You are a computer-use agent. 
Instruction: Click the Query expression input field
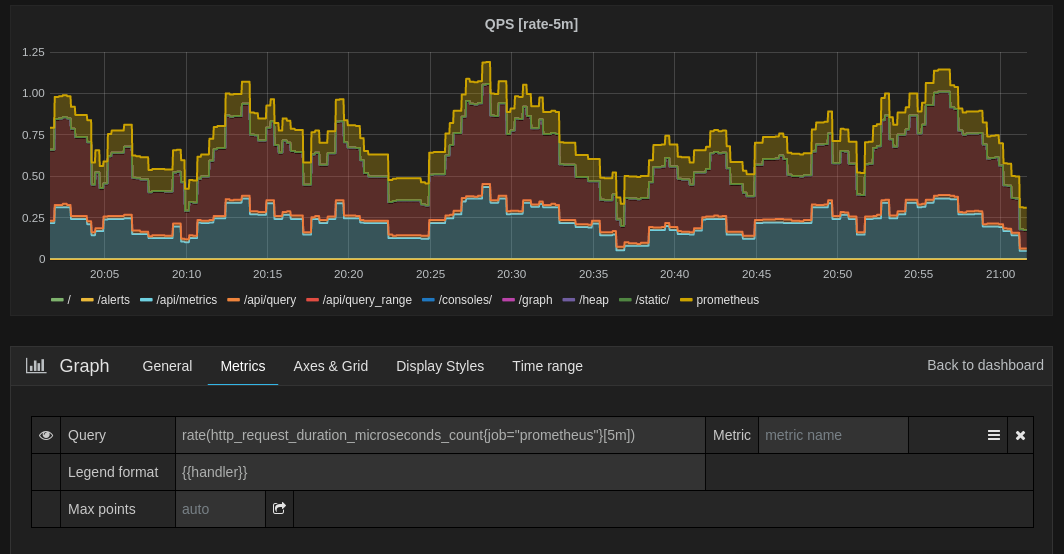pos(440,435)
